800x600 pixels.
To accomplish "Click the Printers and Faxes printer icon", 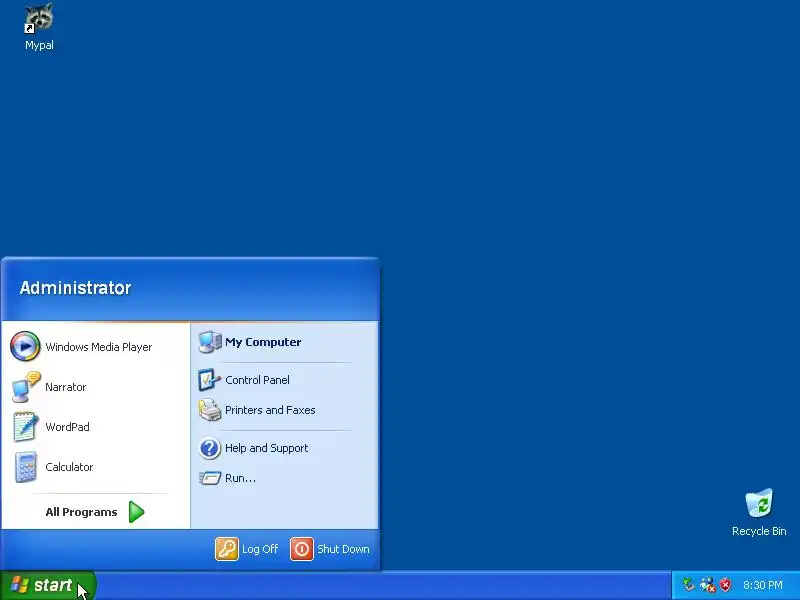I will pyautogui.click(x=209, y=410).
